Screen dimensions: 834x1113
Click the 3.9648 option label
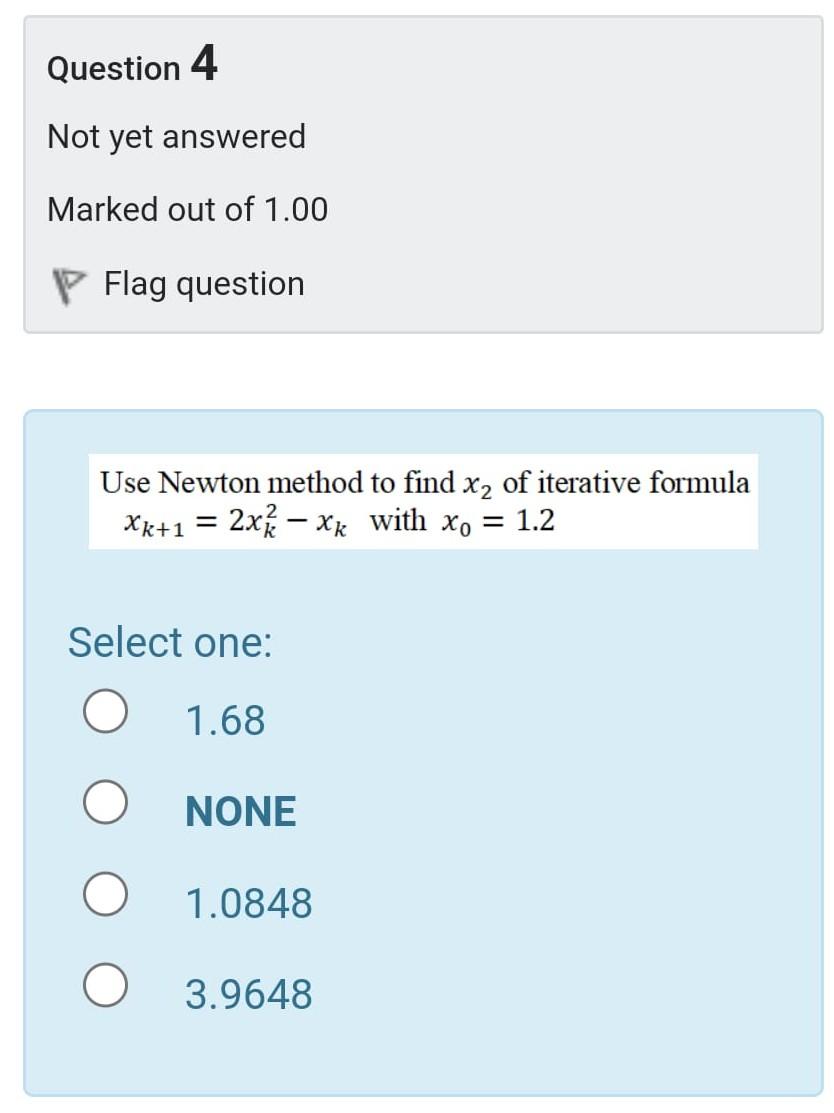[248, 994]
